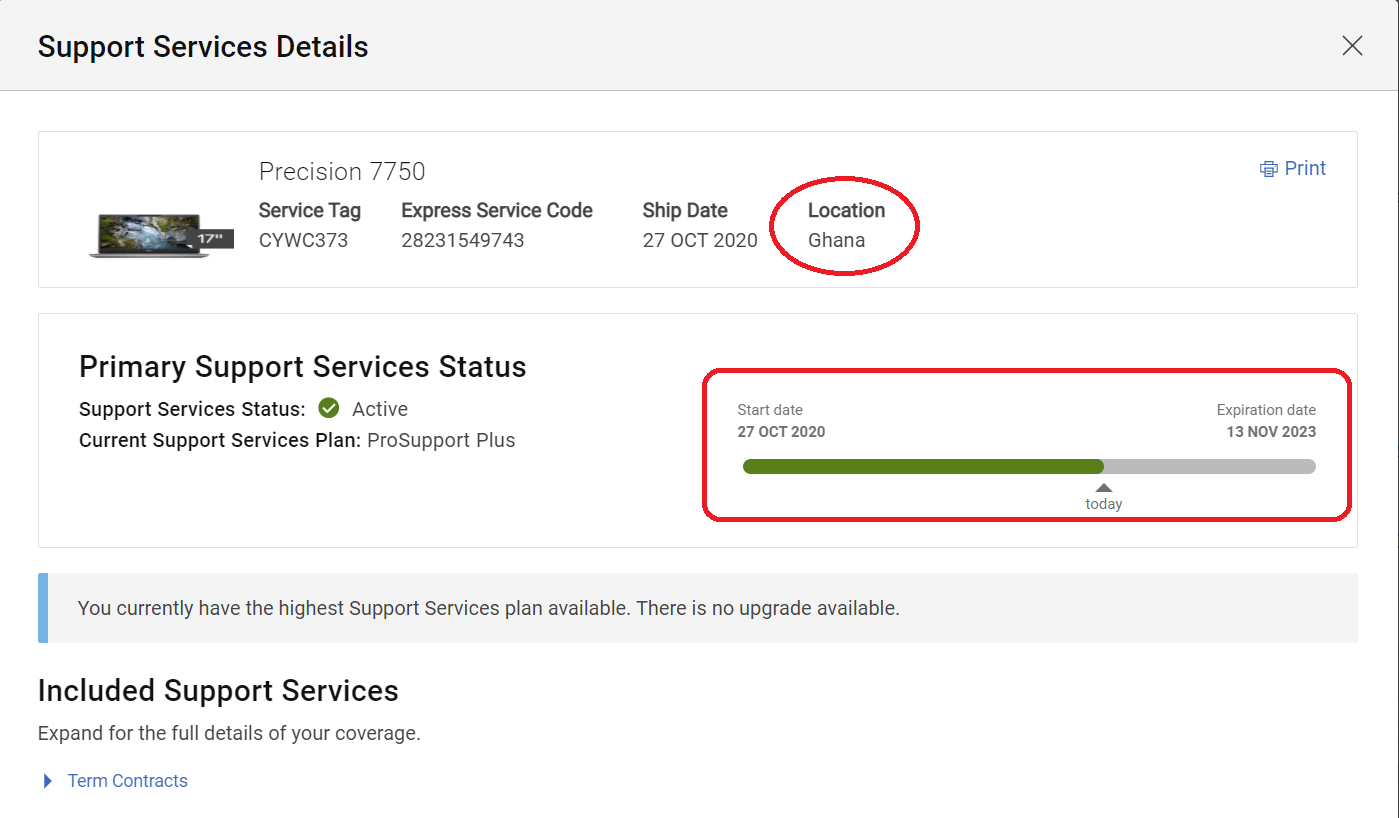Click the Express Service Code number 28231549743
1399x818 pixels.
(x=463, y=240)
